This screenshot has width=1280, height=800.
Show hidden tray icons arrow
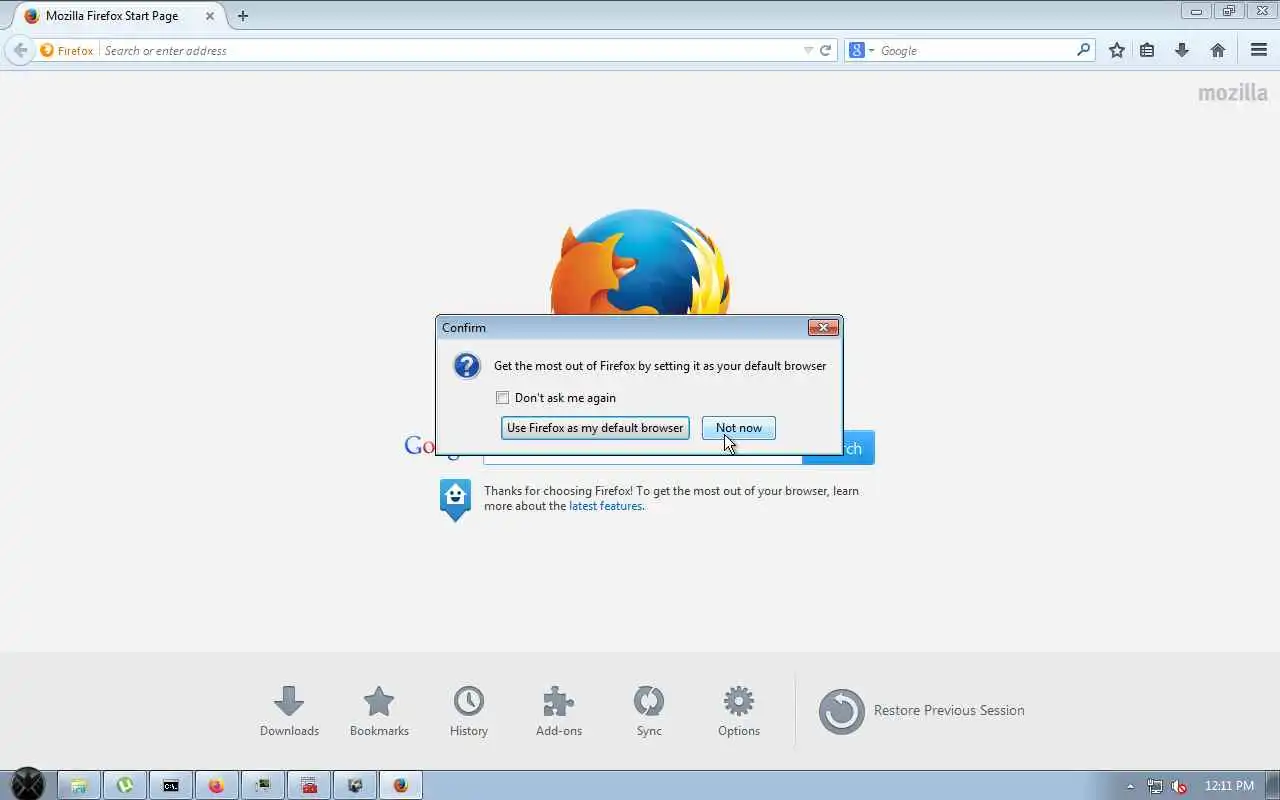pyautogui.click(x=1131, y=786)
